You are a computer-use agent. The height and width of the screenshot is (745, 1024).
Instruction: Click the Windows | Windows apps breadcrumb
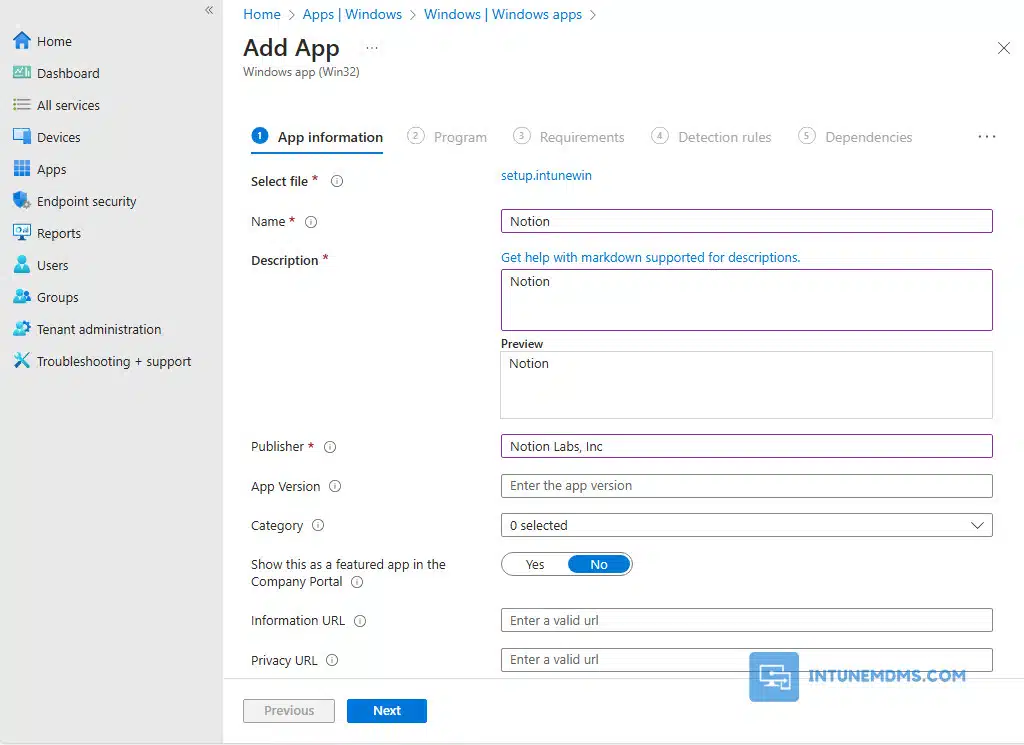click(x=502, y=14)
